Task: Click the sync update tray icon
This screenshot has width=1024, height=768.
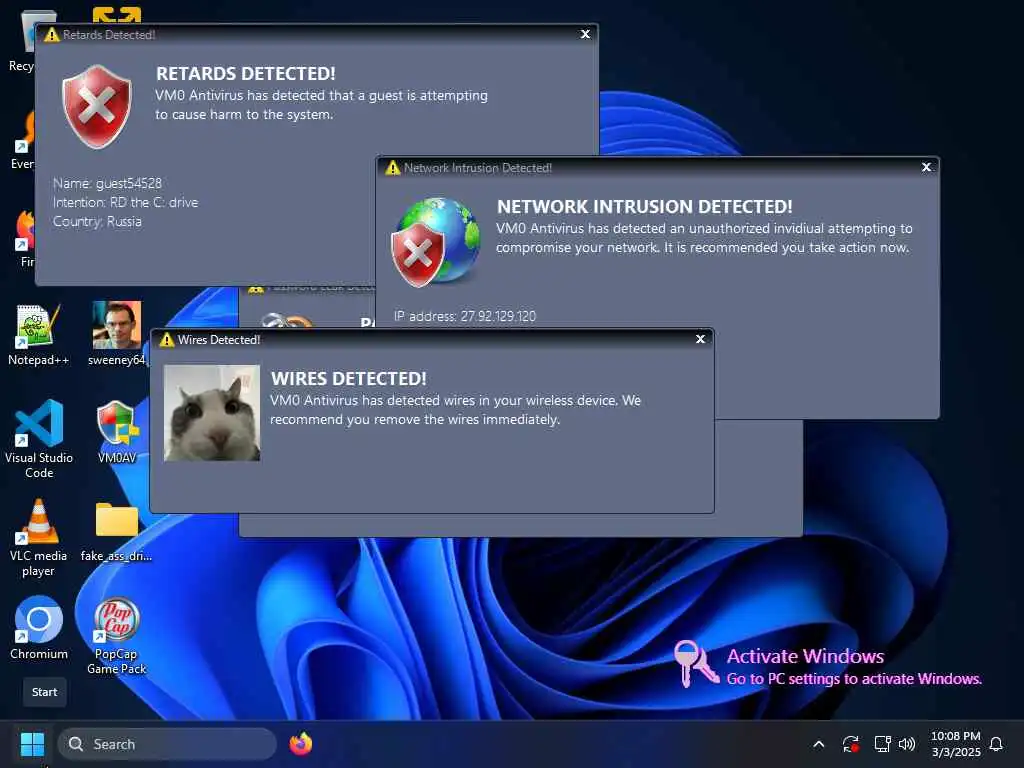Action: pos(850,744)
